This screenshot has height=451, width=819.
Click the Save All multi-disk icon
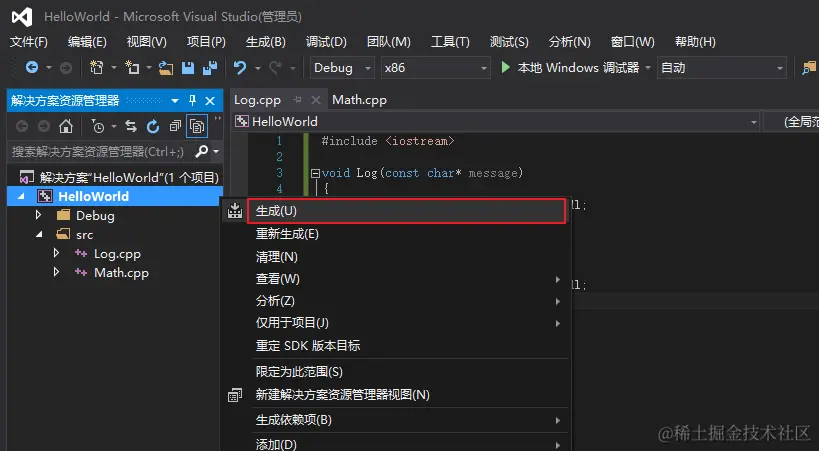point(210,68)
